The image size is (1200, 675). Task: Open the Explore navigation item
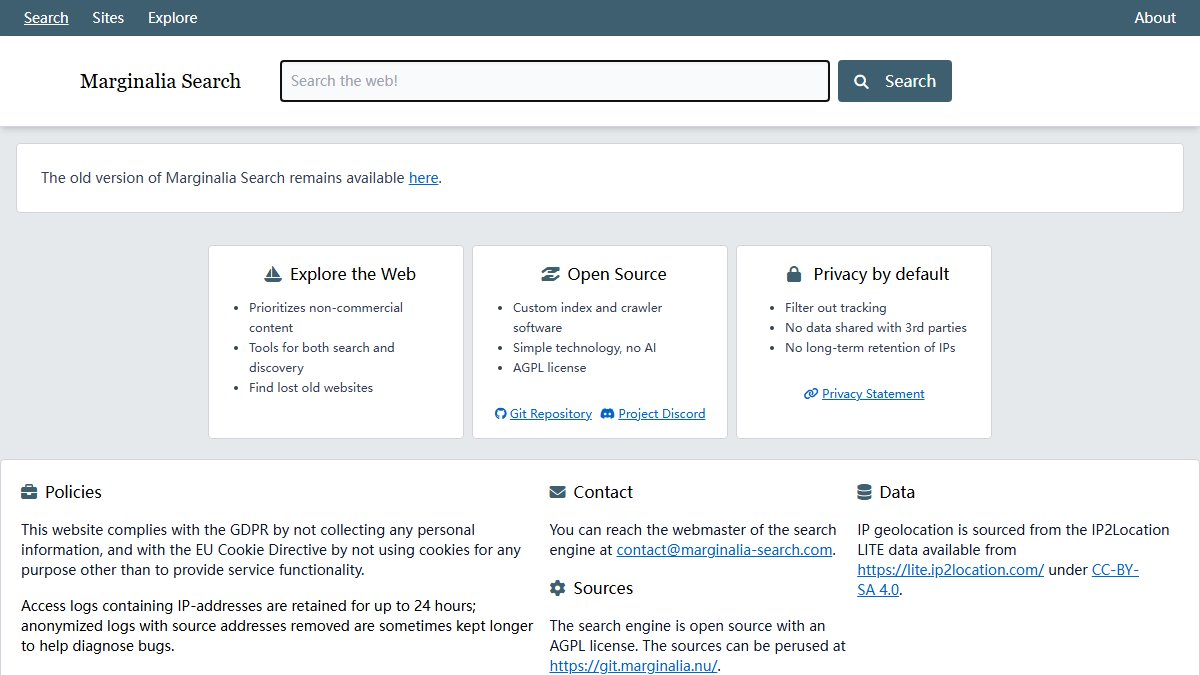pyautogui.click(x=173, y=18)
